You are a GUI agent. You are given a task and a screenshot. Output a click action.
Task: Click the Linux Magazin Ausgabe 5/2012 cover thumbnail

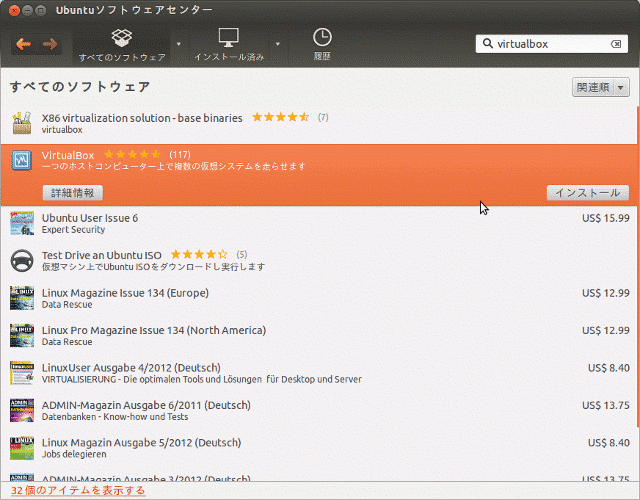22,448
